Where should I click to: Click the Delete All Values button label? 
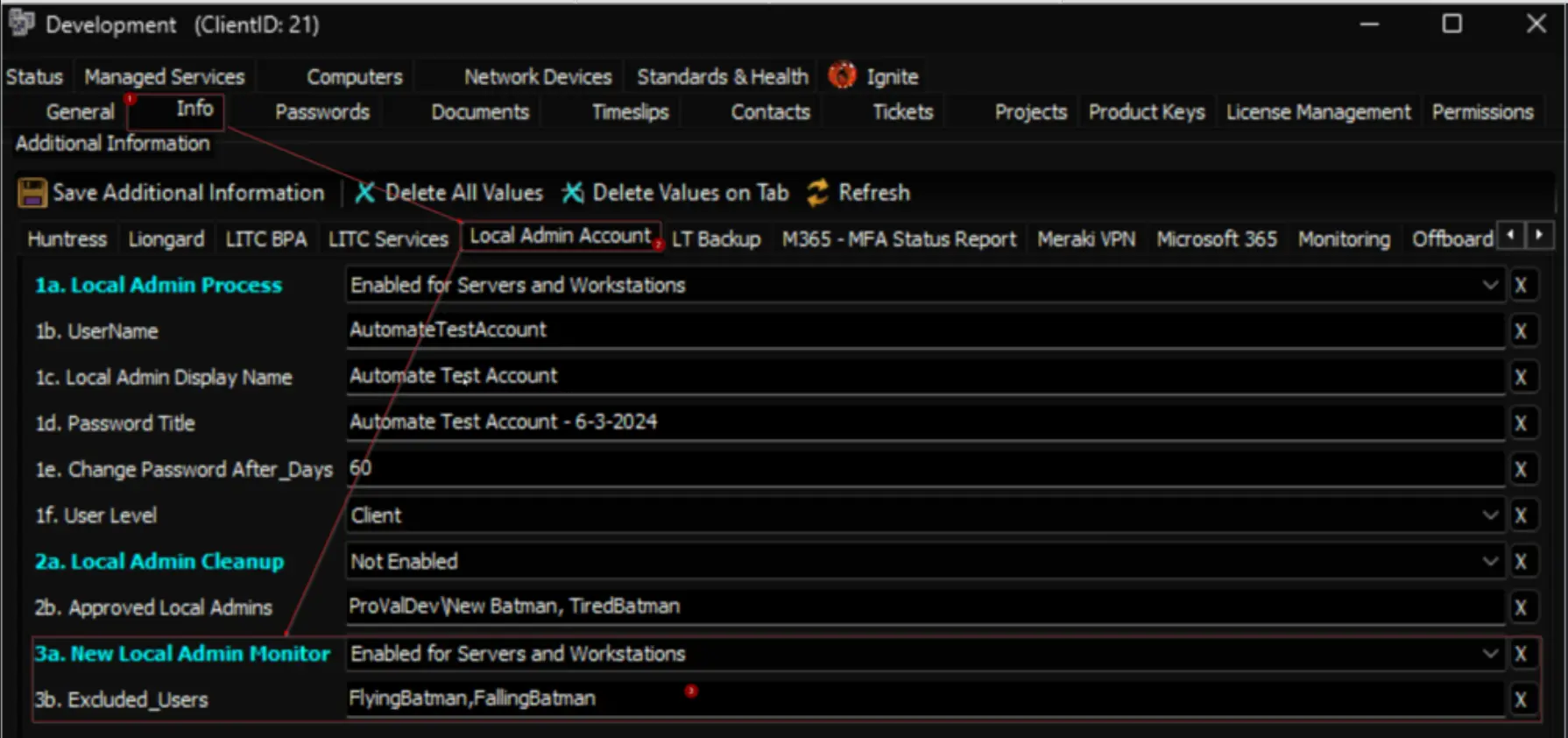click(x=464, y=193)
